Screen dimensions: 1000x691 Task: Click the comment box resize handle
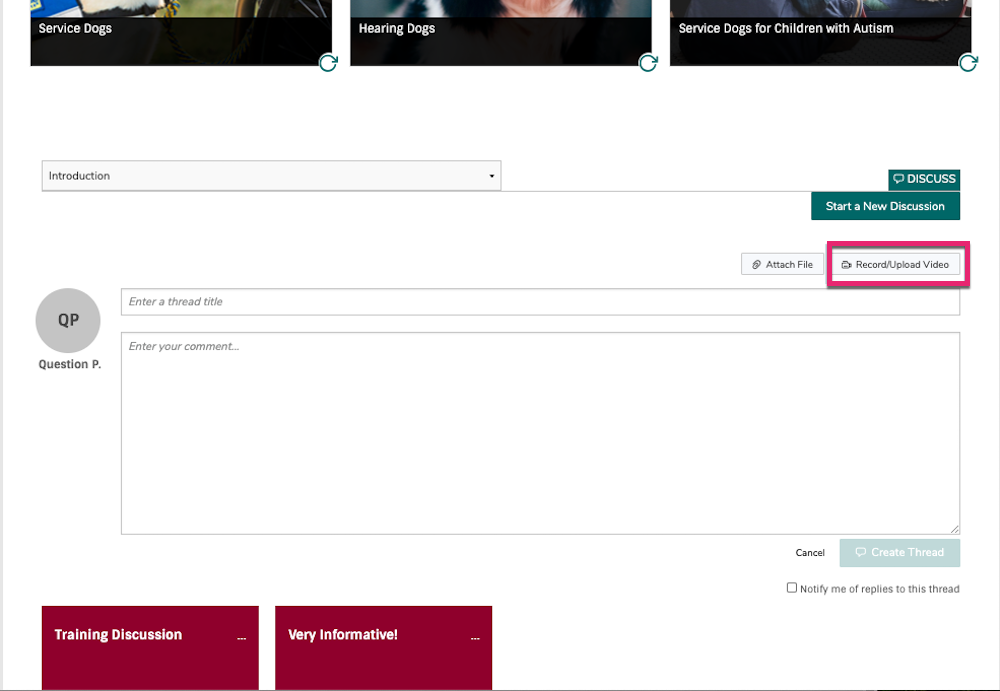(x=954, y=529)
